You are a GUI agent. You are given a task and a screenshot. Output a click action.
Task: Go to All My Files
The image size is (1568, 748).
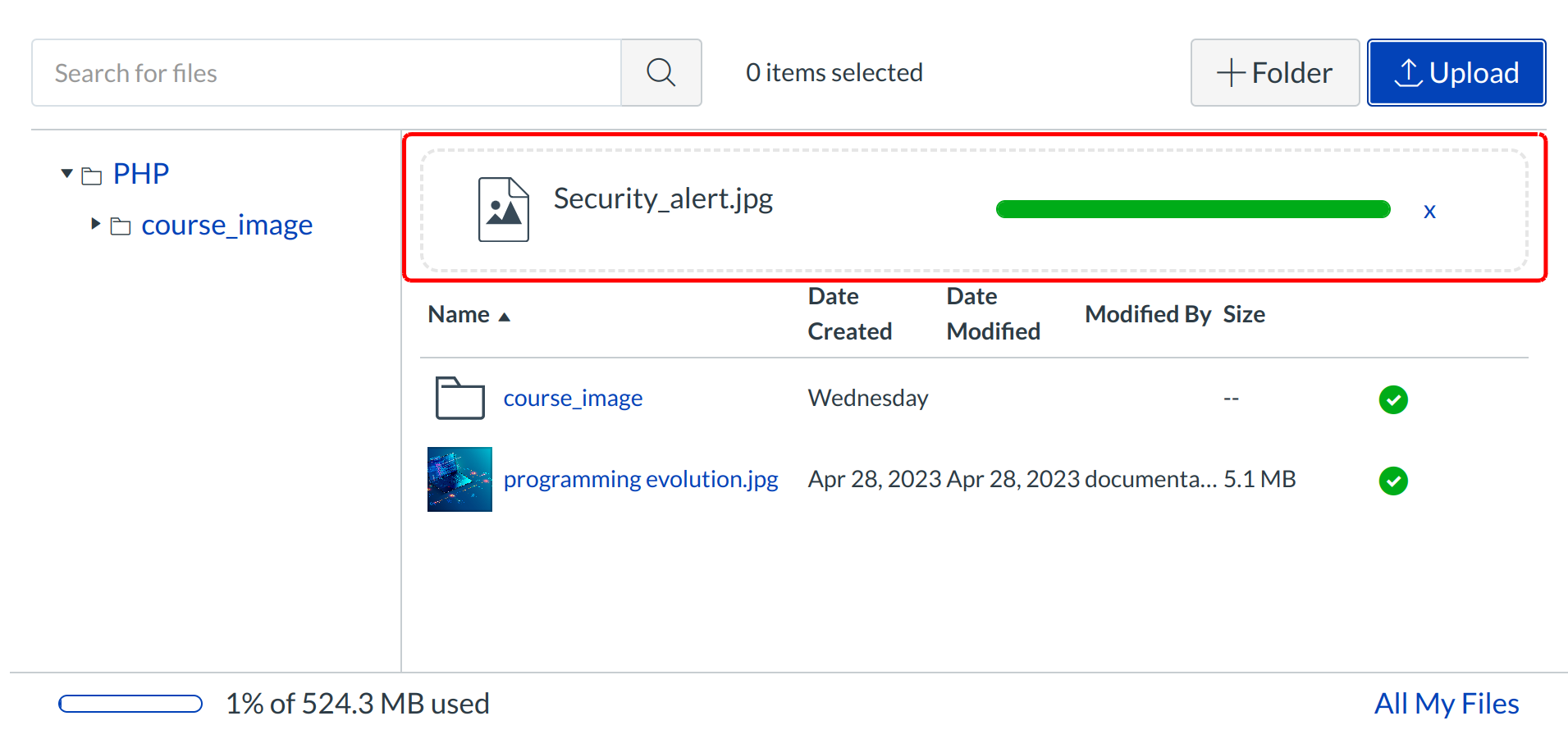pos(1446,704)
